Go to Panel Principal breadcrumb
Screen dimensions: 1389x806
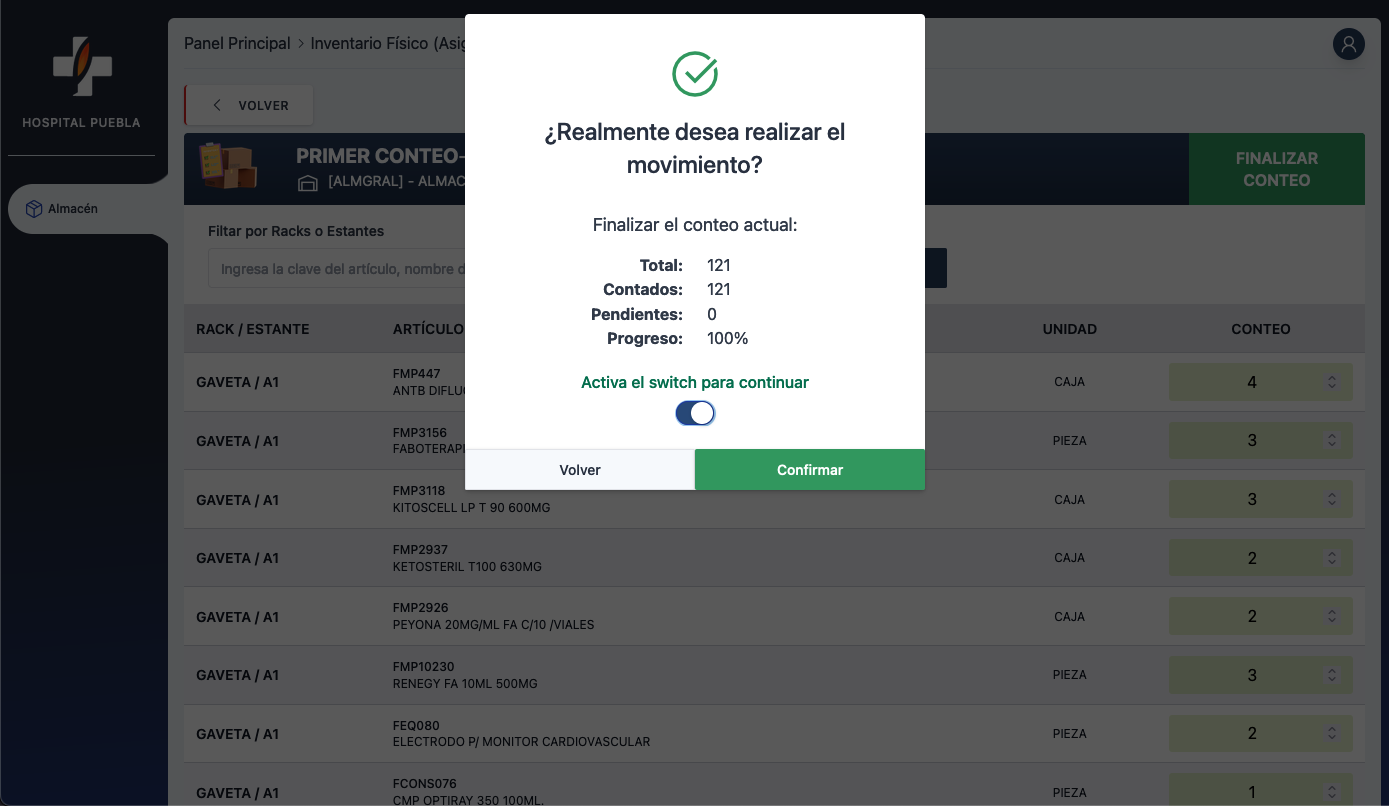[237, 44]
